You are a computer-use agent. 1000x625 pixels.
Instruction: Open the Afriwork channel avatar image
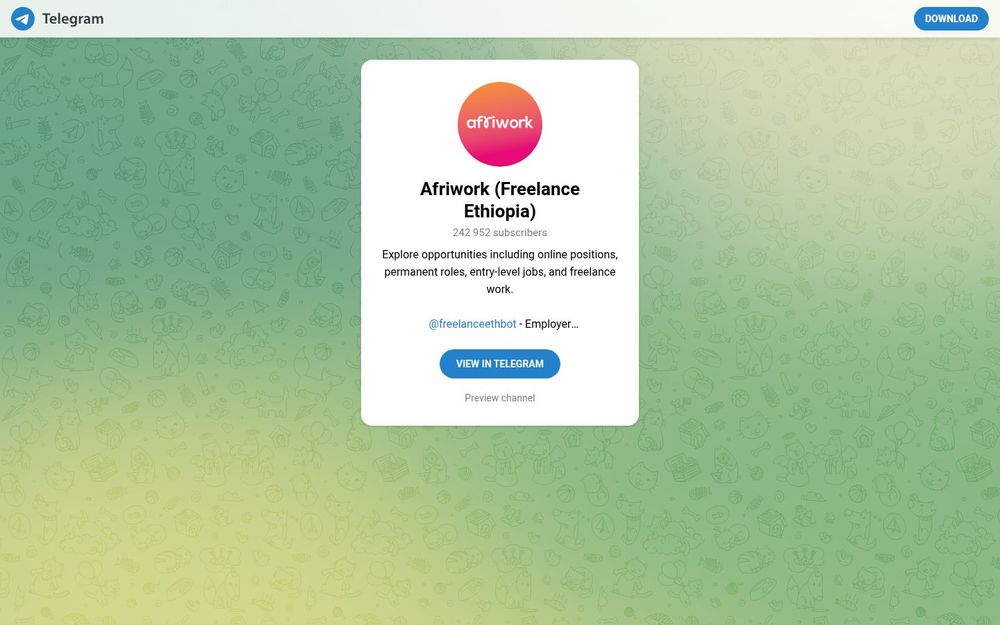pos(499,124)
